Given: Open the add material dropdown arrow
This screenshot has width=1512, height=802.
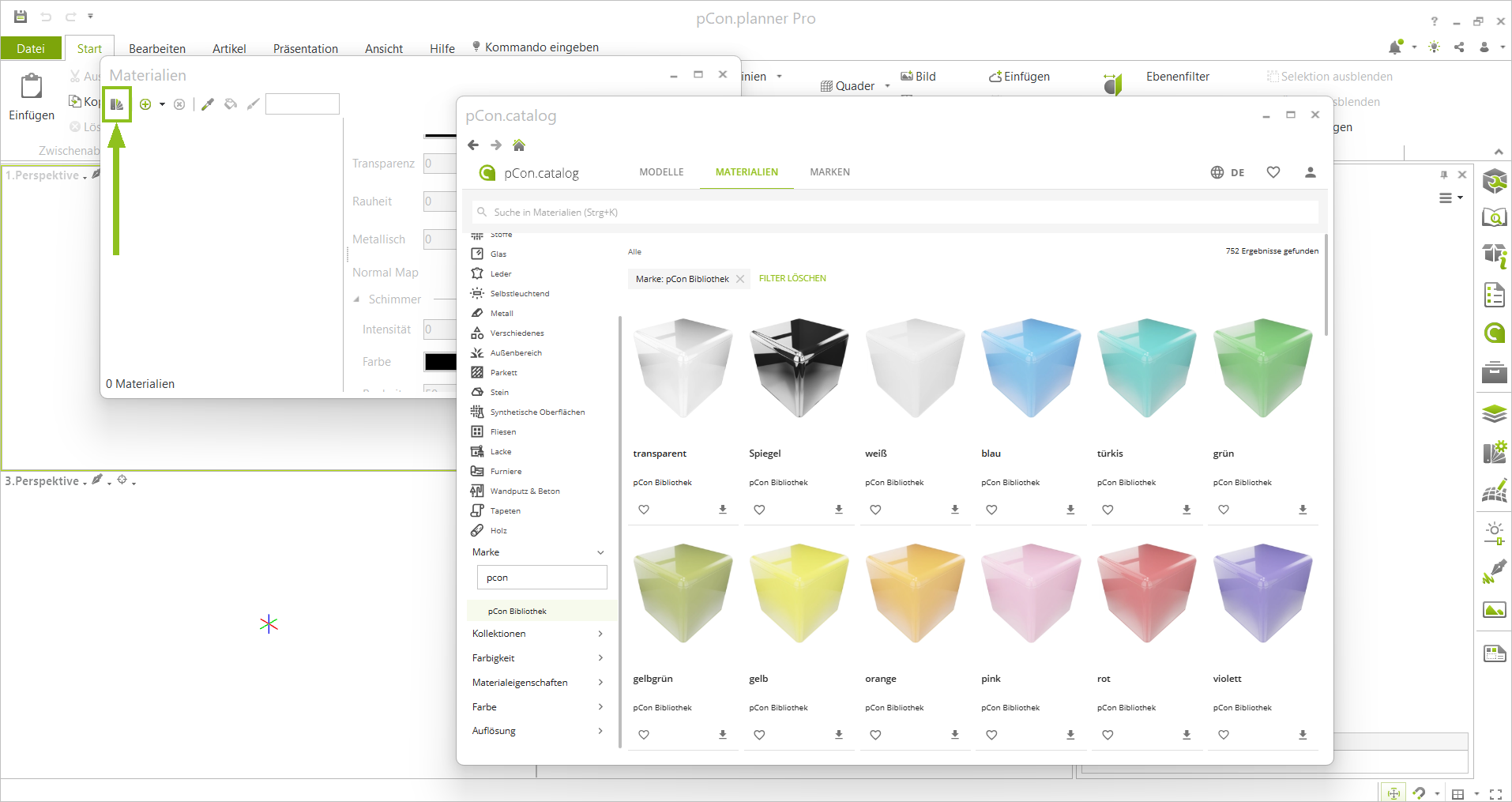Looking at the screenshot, I should [162, 104].
